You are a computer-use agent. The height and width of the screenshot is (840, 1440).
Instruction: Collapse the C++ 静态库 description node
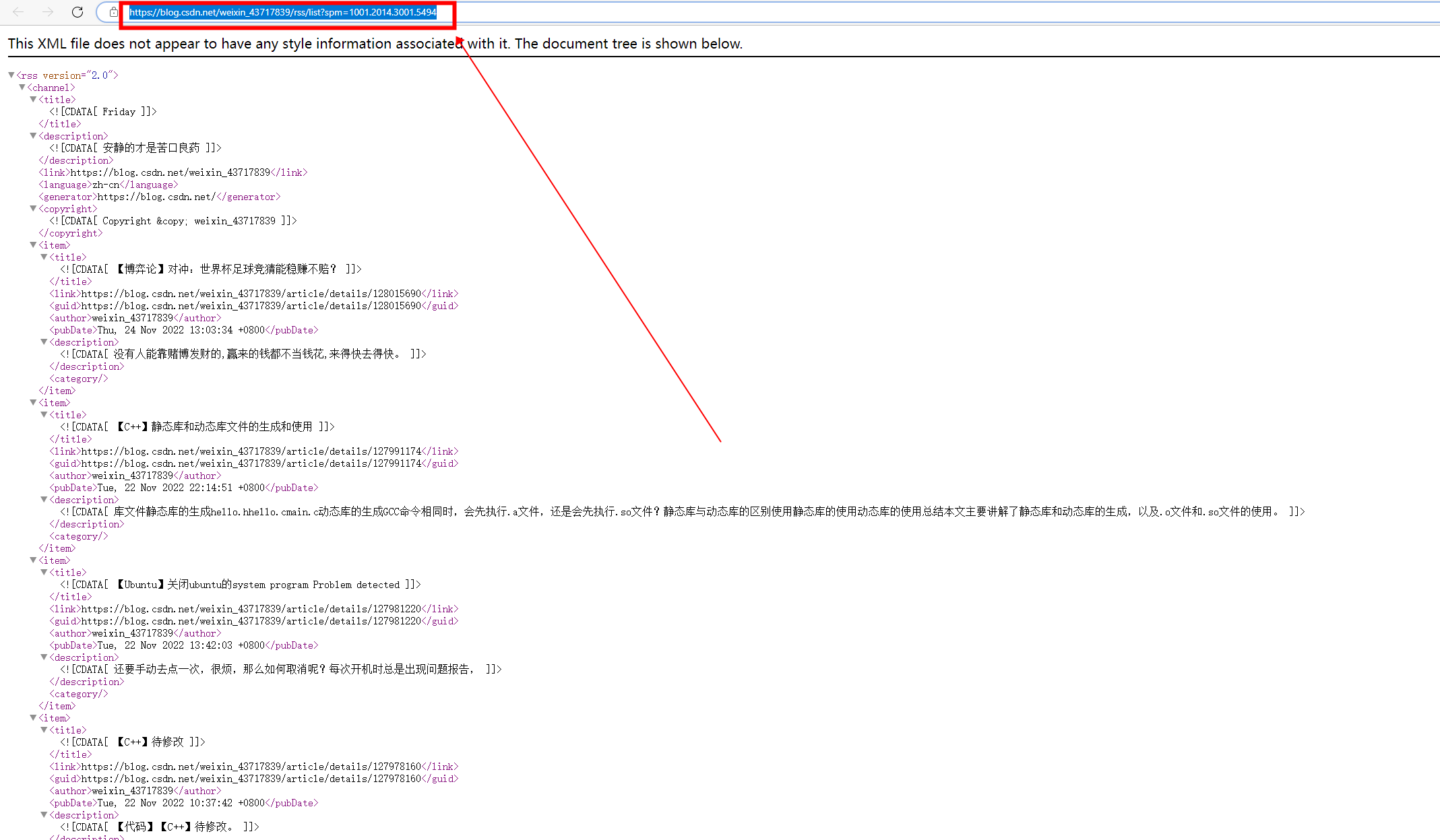44,499
